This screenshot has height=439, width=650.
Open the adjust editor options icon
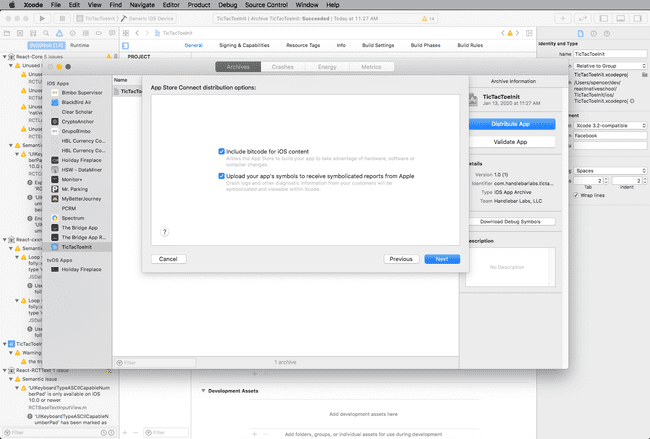tap(529, 33)
